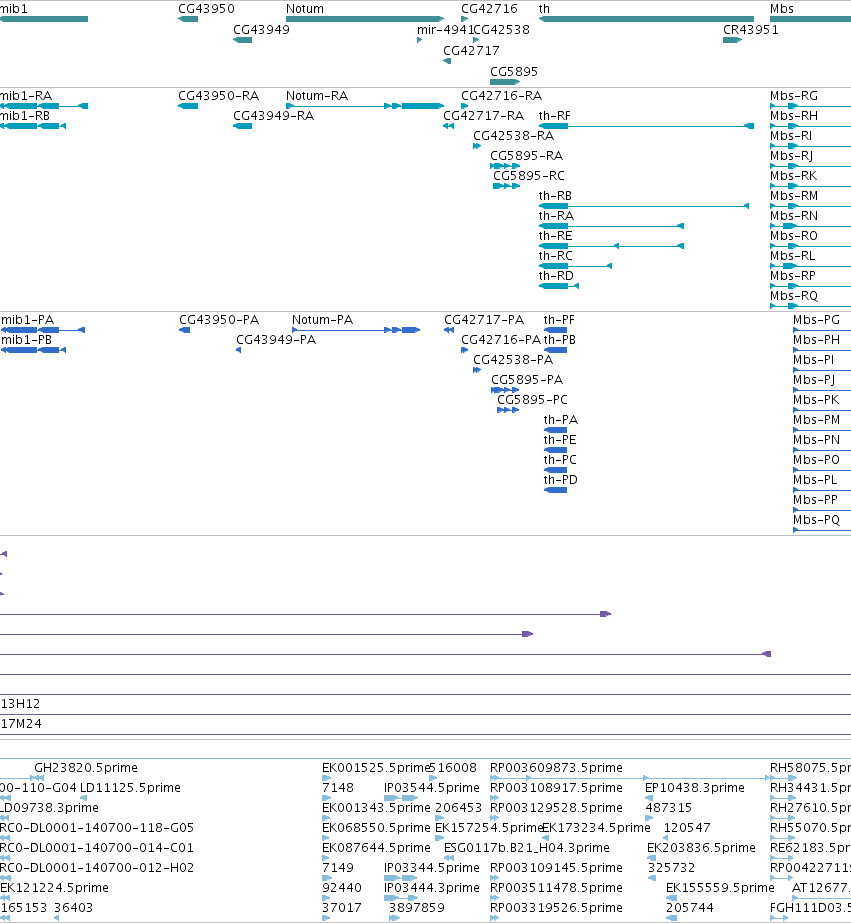Select cDNA label EP10438.3prime
This screenshot has height=923, width=851.
point(694,788)
